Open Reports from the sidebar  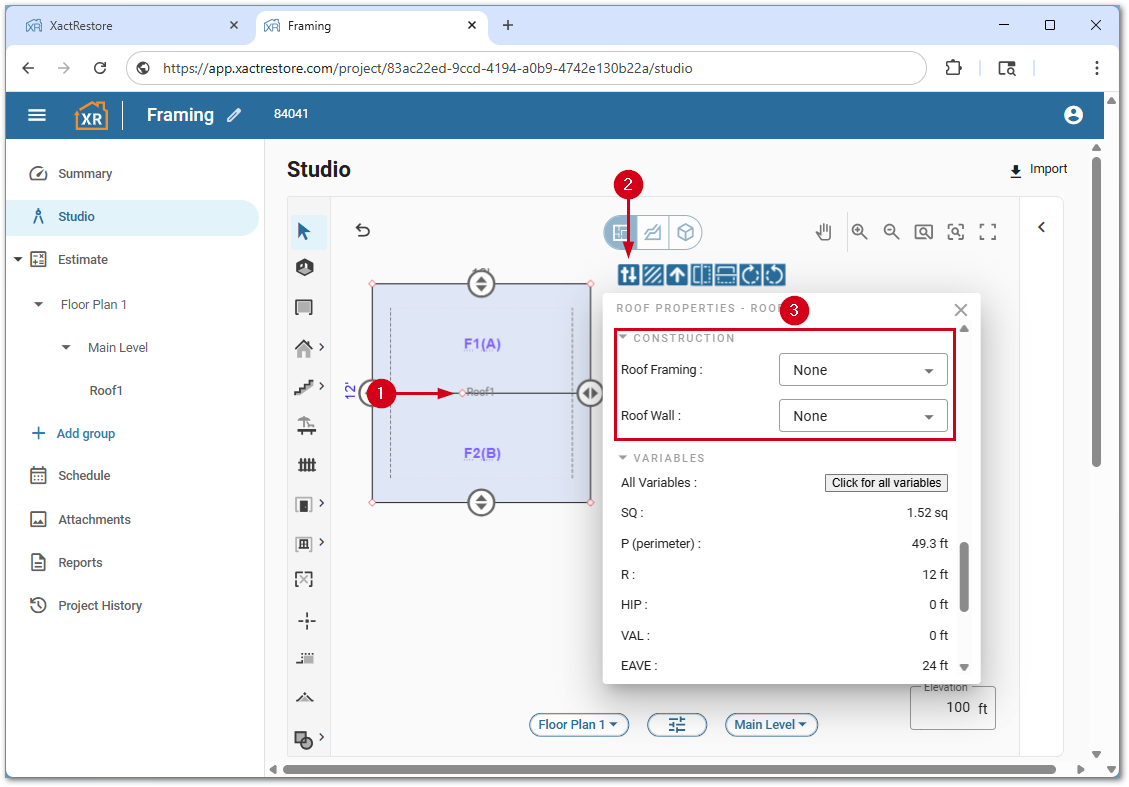pyautogui.click(x=80, y=563)
